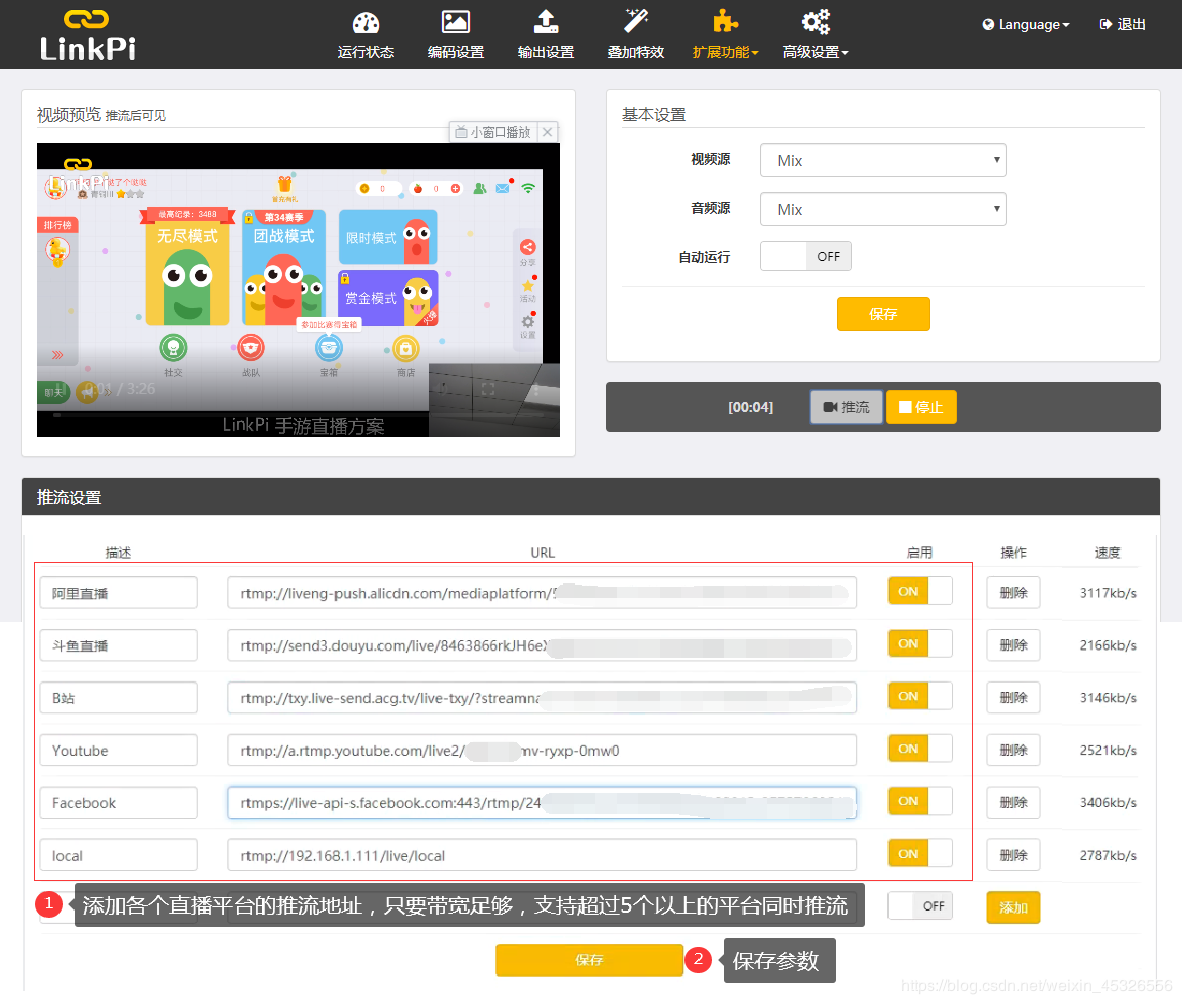Stop streaming with 停止 button

click(920, 407)
